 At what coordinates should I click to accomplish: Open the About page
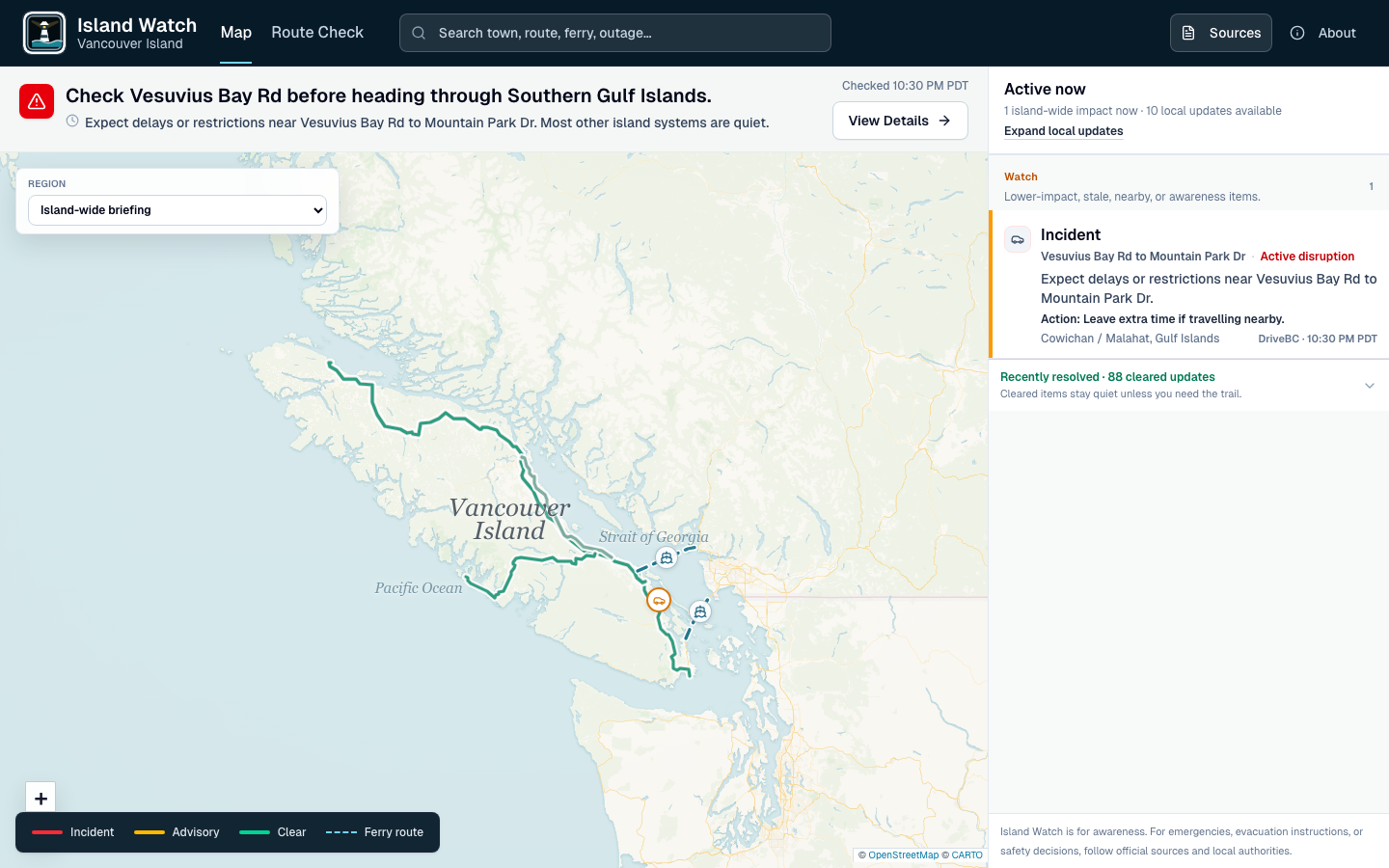(1323, 33)
